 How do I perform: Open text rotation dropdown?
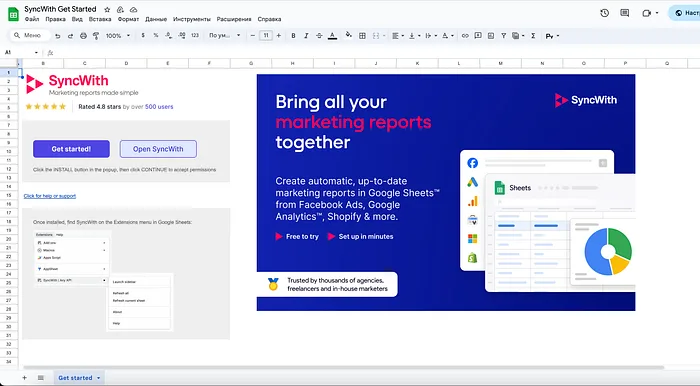click(447, 36)
